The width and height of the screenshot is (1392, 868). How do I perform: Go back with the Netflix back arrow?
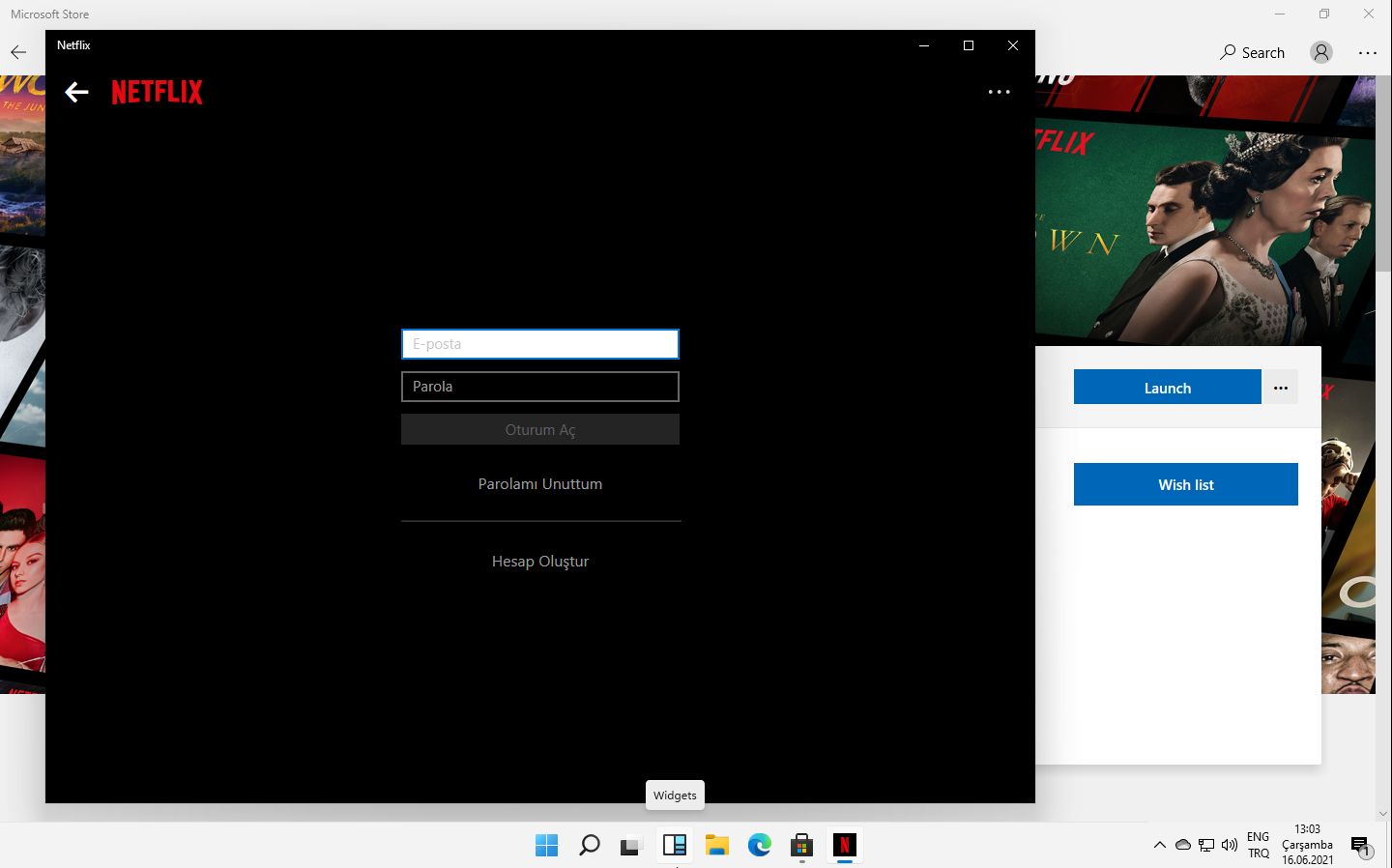pyautogui.click(x=76, y=92)
